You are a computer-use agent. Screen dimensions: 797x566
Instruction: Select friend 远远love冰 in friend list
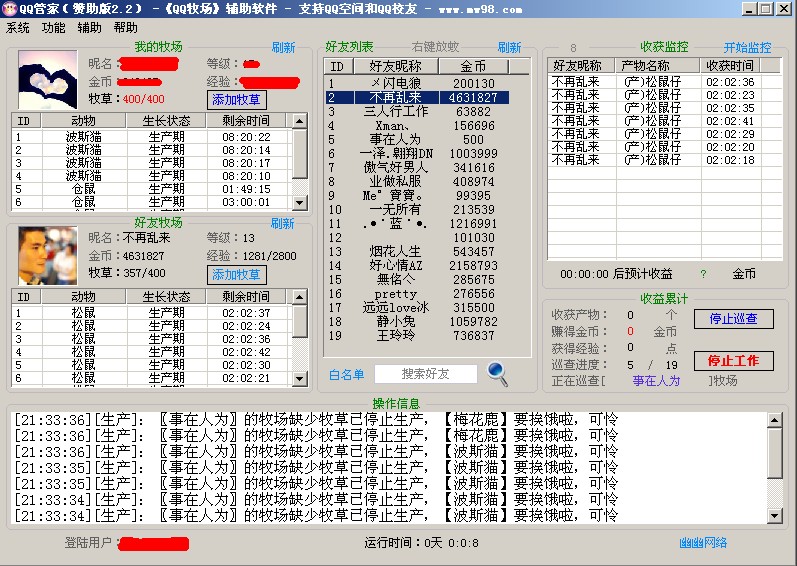click(x=417, y=307)
